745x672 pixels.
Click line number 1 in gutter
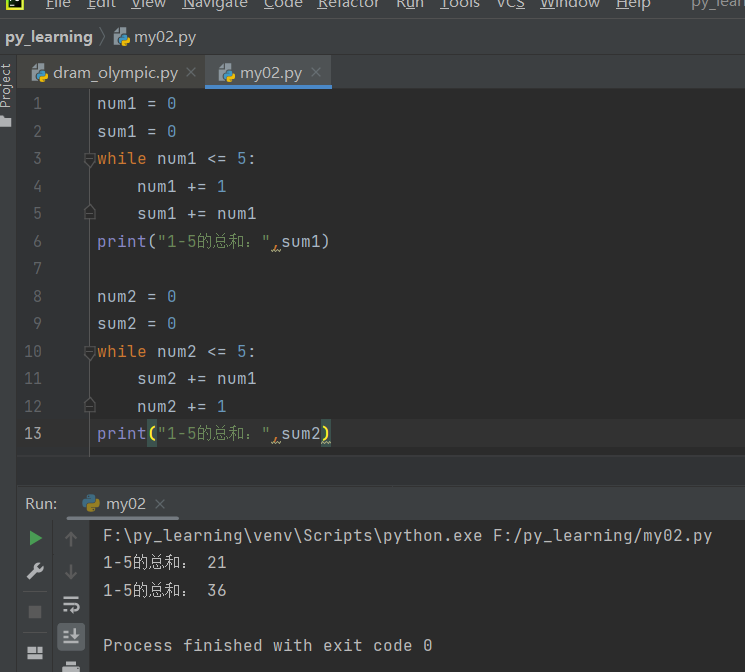37,104
